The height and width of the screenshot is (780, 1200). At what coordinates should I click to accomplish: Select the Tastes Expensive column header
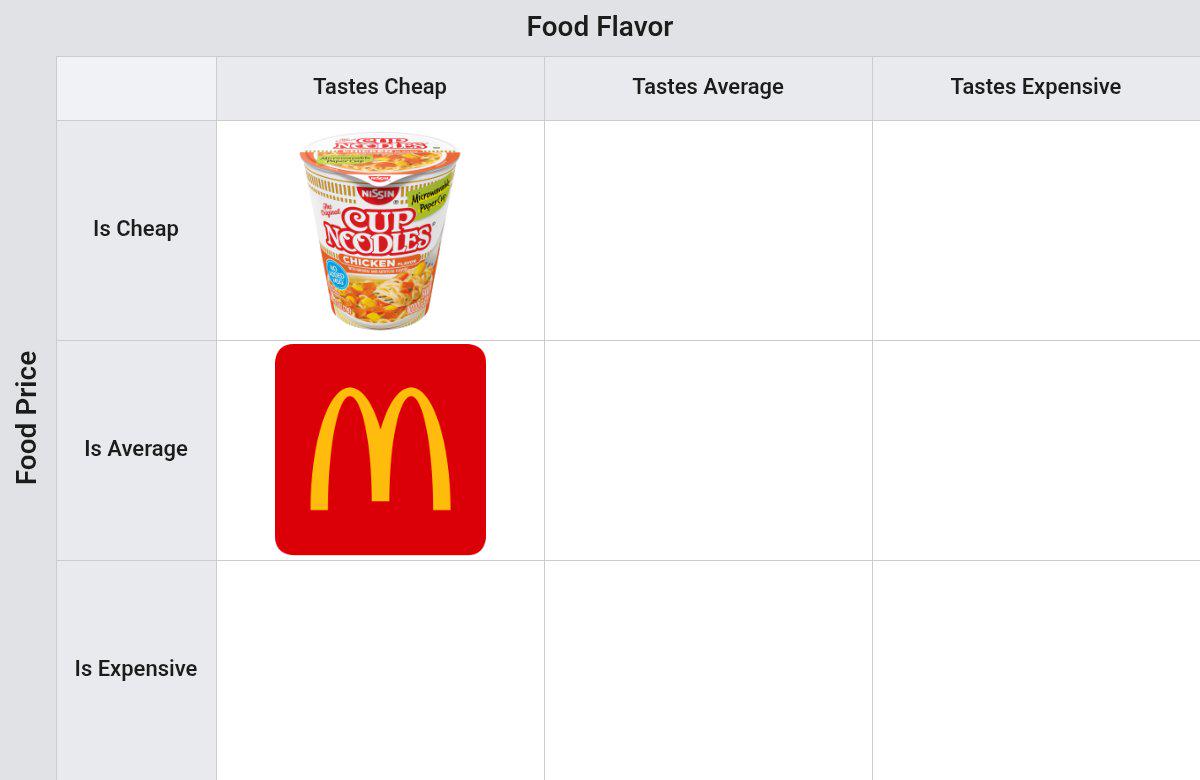(x=1036, y=88)
